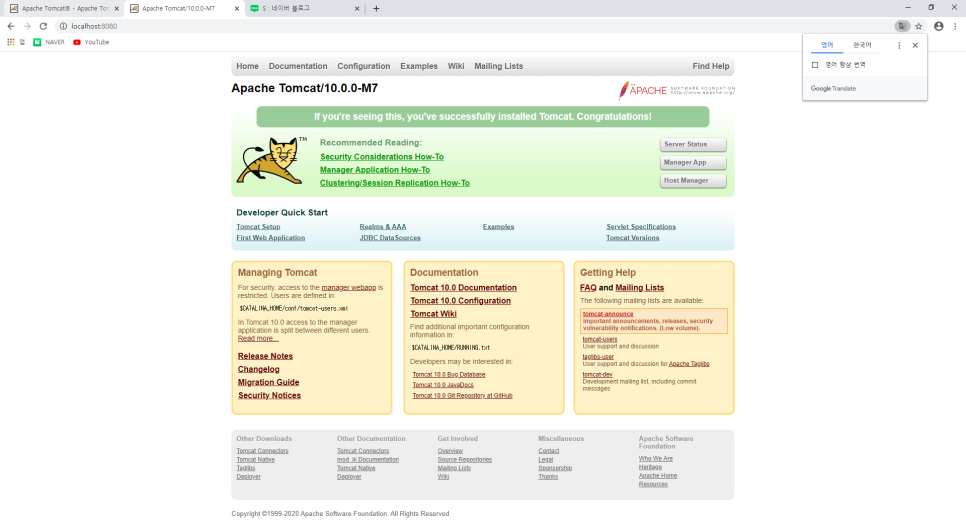Click the site info icon in address bar
The image size is (966, 523).
coord(63,26)
